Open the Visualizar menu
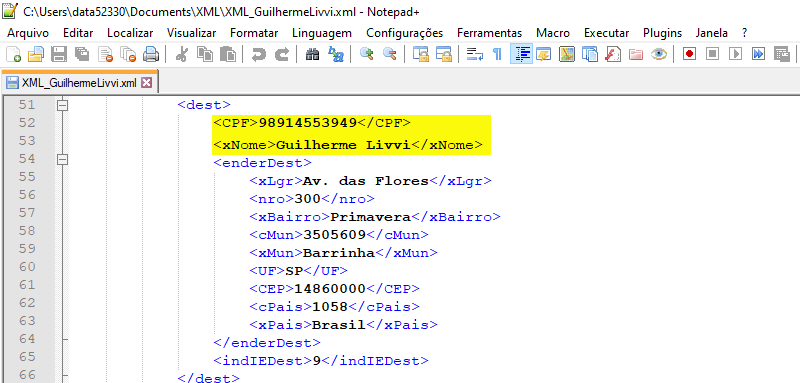This screenshot has height=383, width=800. (191, 33)
